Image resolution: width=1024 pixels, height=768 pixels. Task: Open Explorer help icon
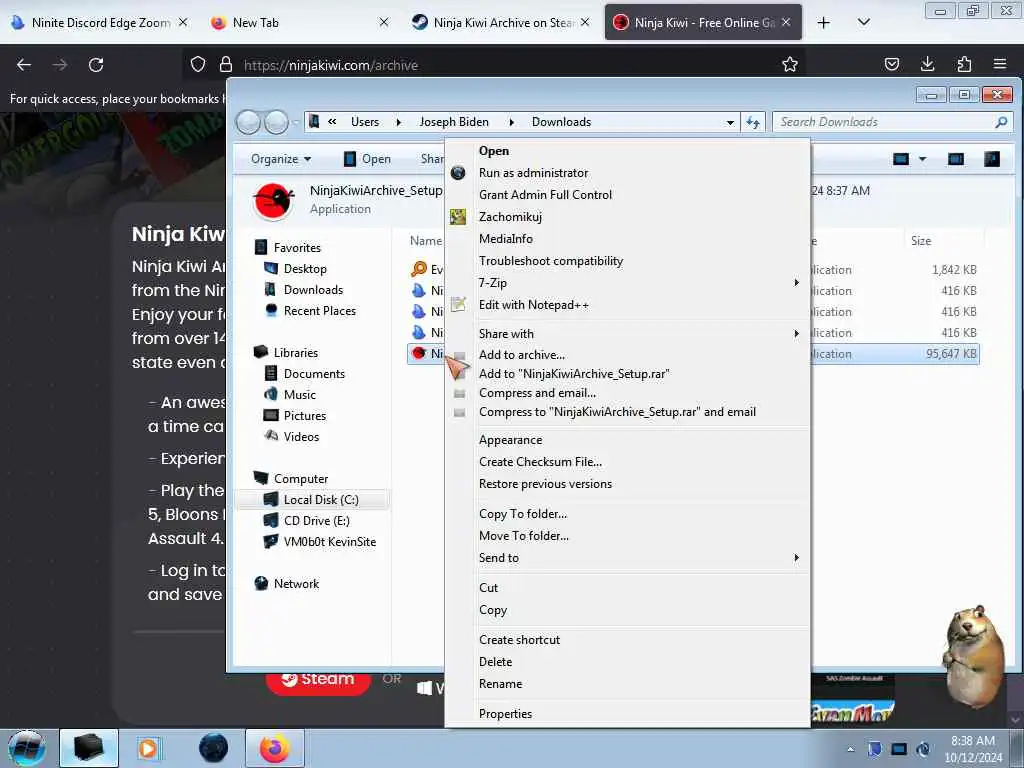[x=991, y=159]
